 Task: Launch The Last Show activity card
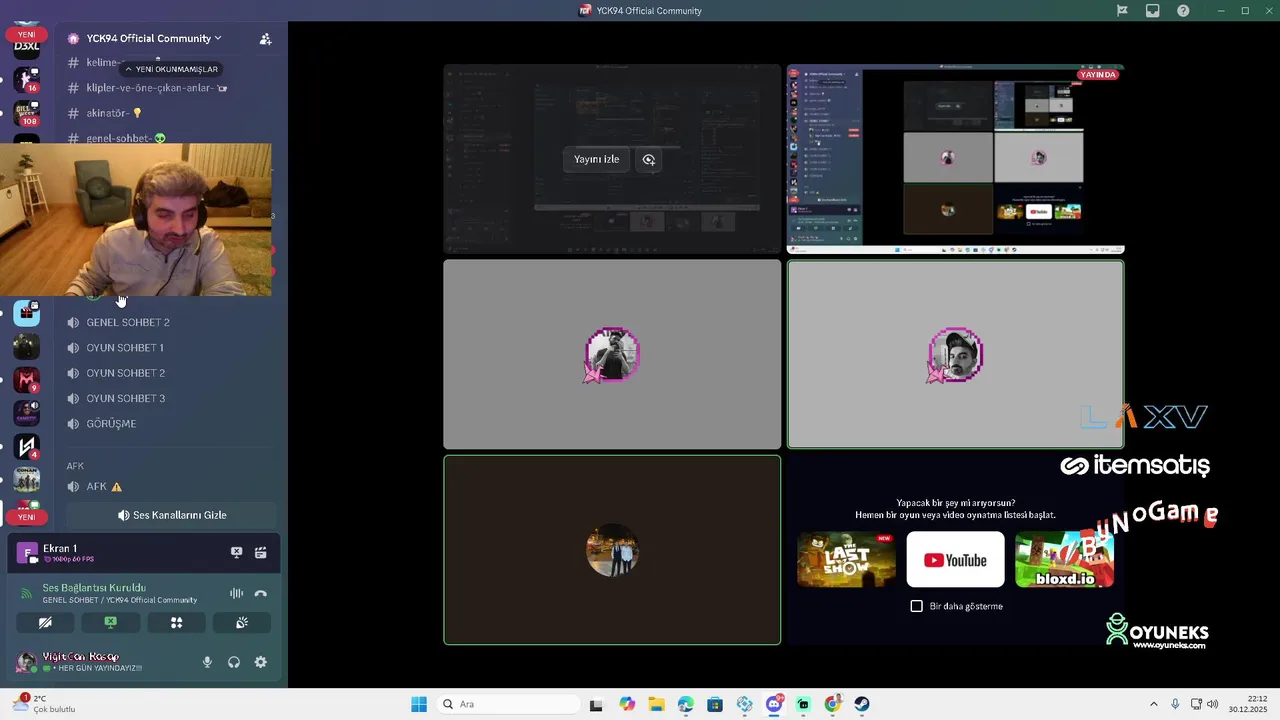(x=846, y=559)
